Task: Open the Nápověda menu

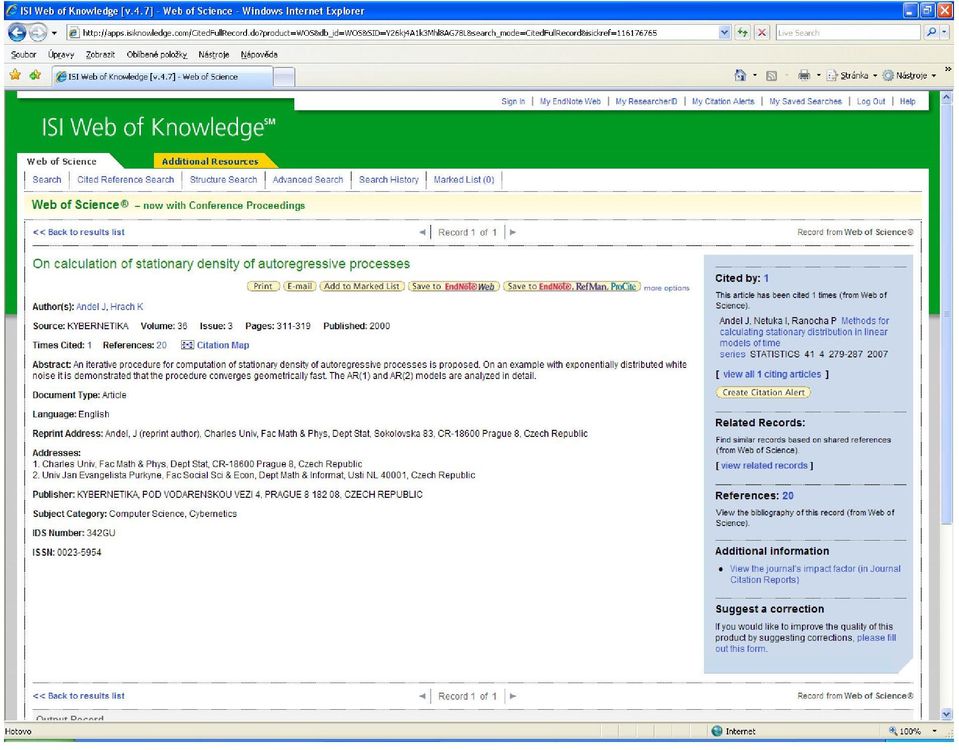Action: [x=259, y=54]
